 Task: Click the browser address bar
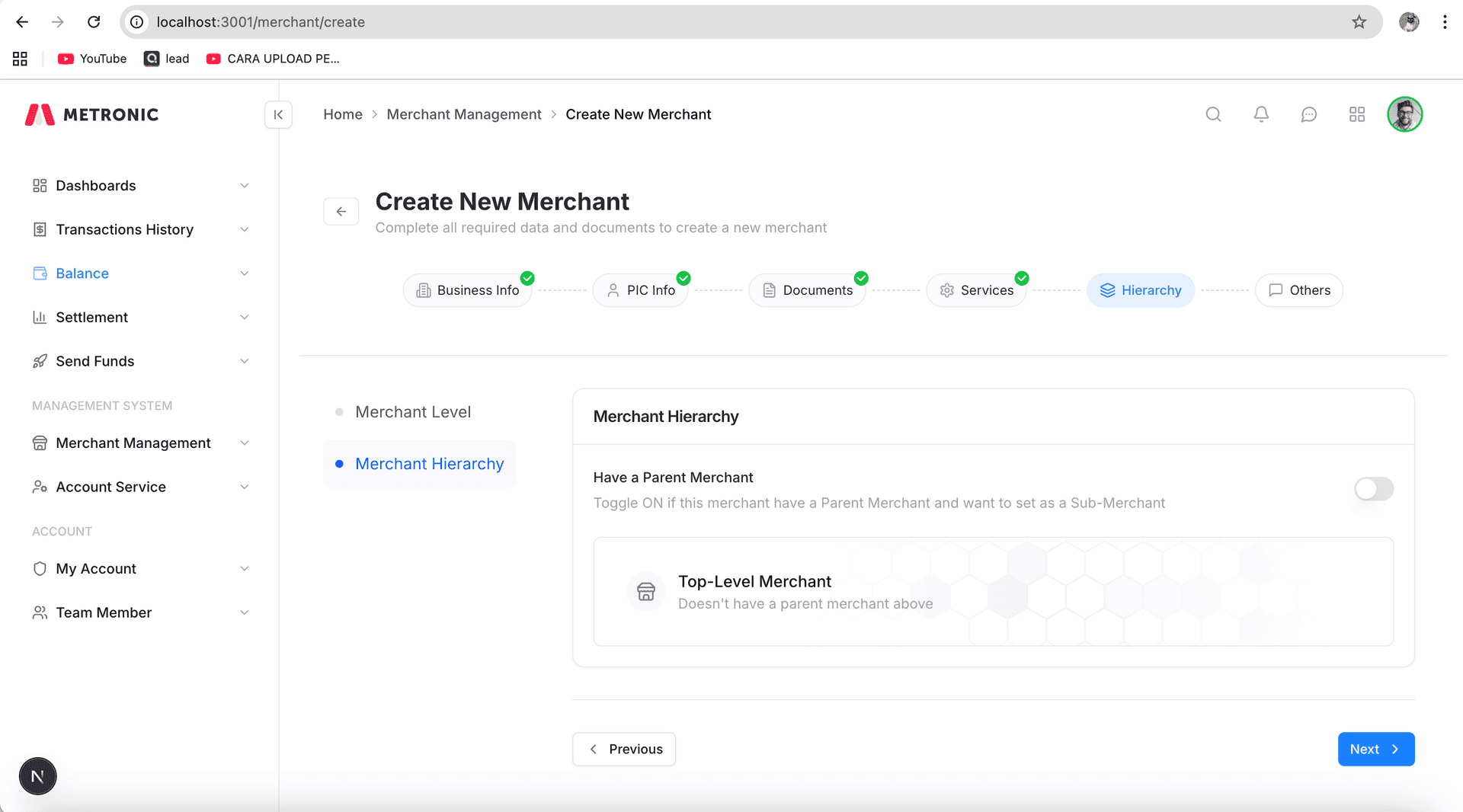[686, 22]
